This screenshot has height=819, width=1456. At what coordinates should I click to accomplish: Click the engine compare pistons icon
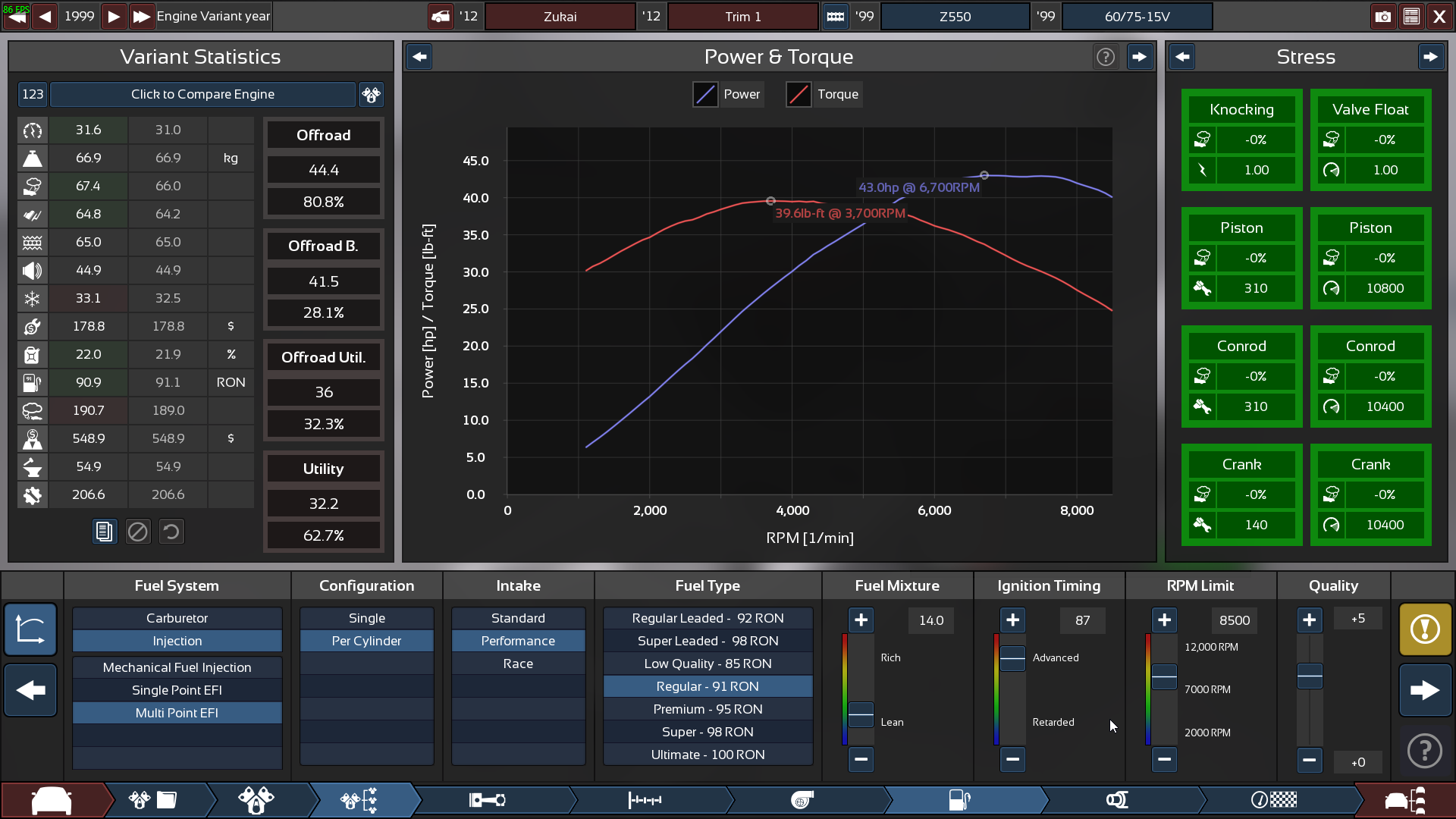pyautogui.click(x=371, y=94)
